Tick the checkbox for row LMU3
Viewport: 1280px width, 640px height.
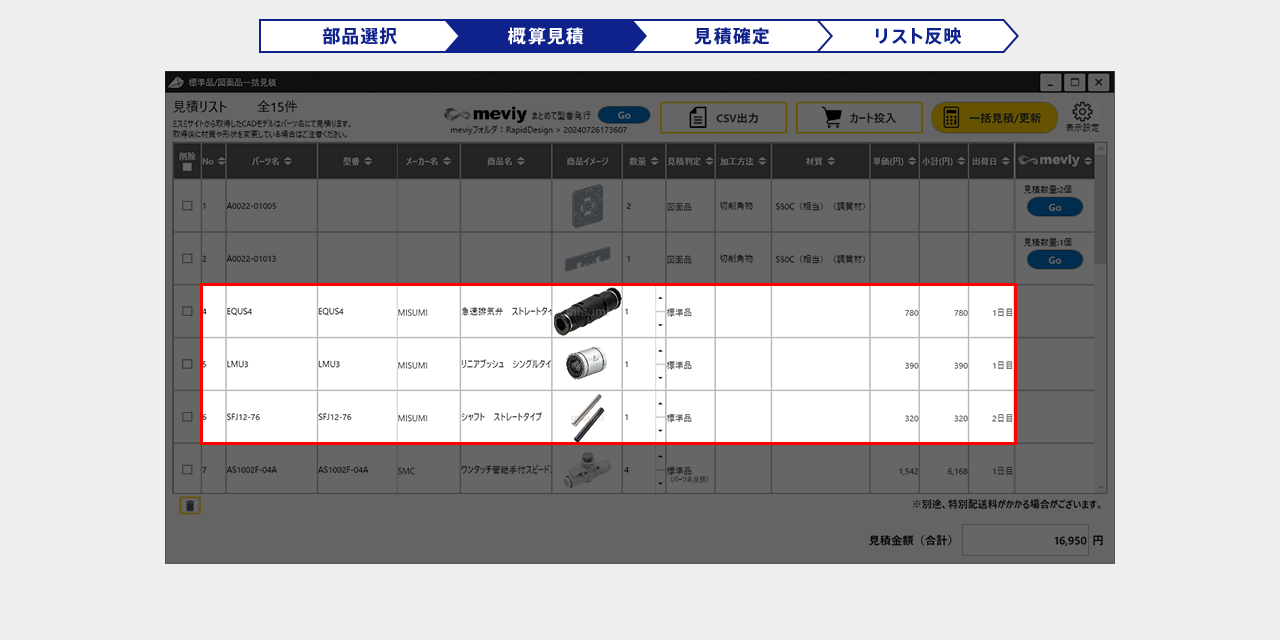(187, 364)
